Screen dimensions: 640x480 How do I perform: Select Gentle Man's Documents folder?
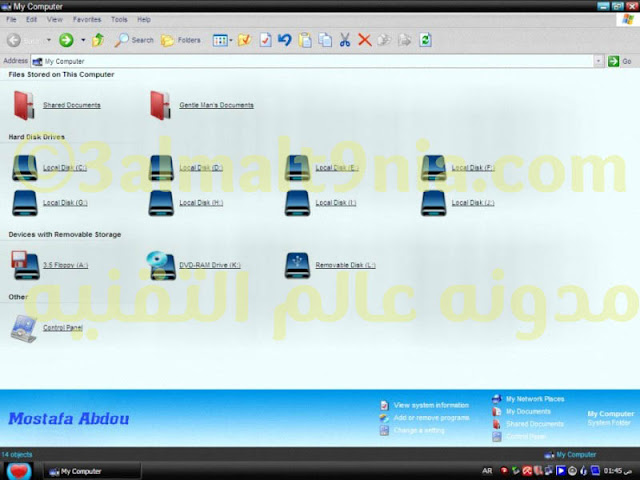click(202, 105)
